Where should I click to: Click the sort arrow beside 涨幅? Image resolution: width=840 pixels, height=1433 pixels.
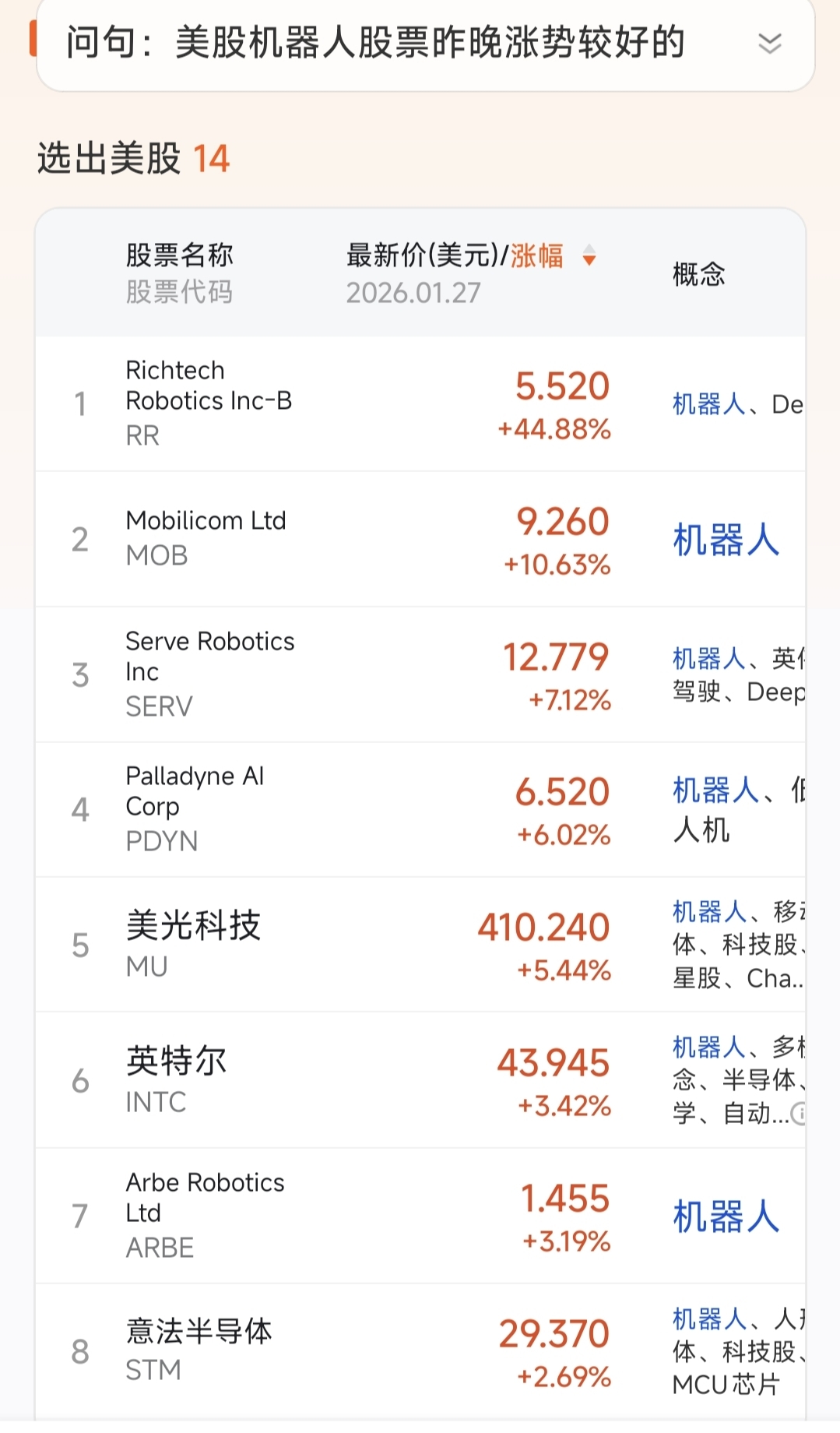589,255
